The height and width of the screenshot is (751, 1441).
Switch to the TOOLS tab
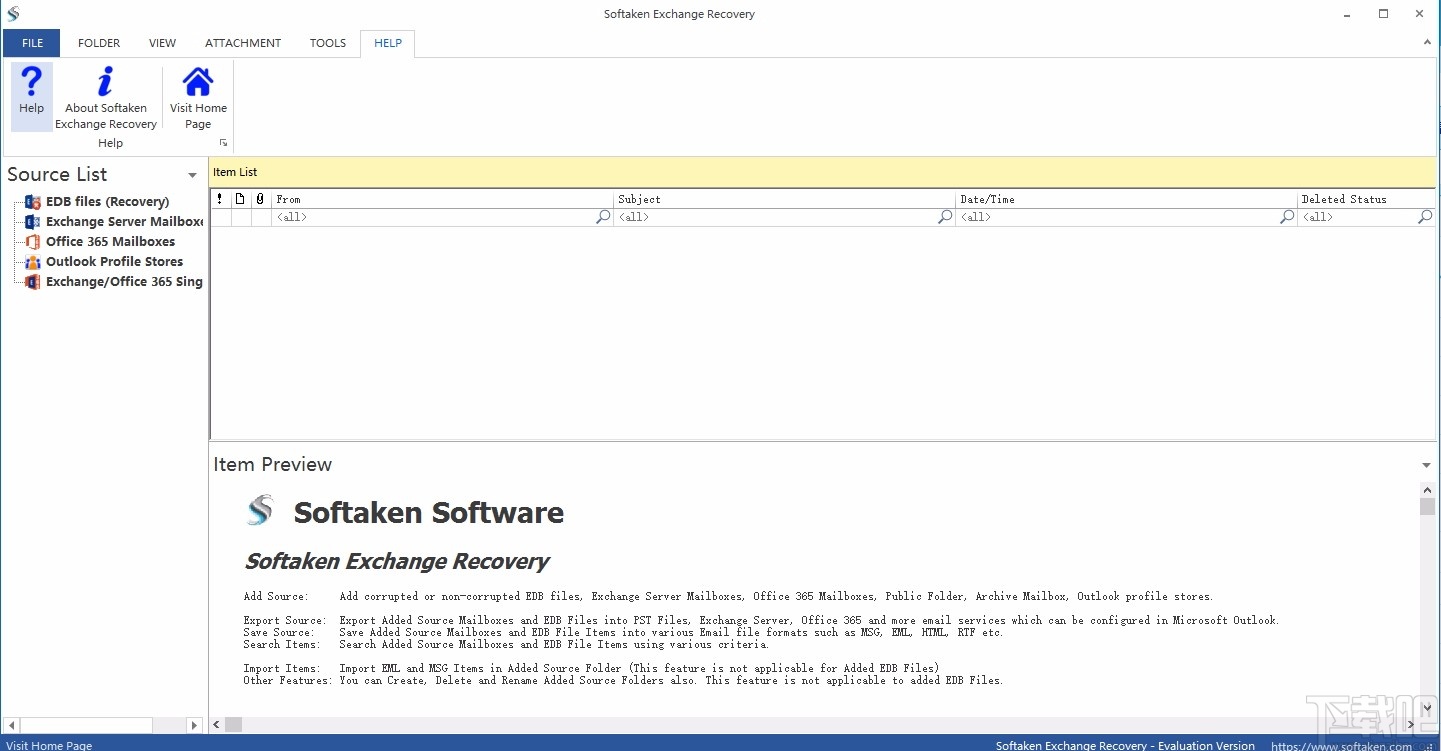pyautogui.click(x=327, y=43)
